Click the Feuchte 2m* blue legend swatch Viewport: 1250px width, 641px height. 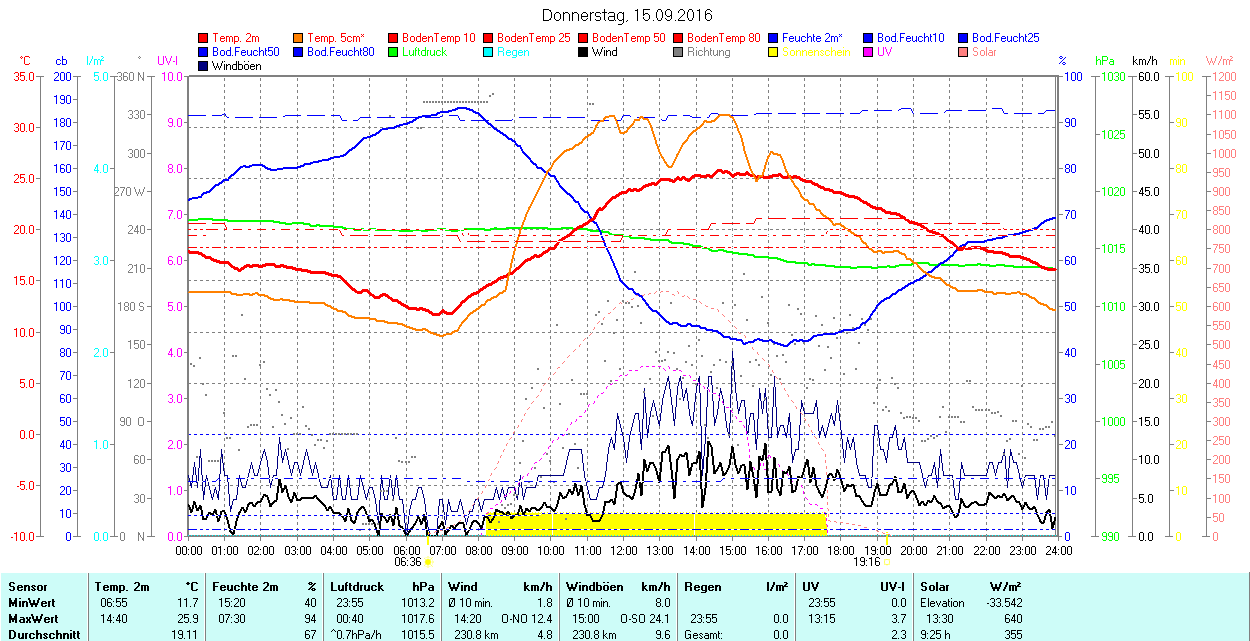tap(773, 38)
